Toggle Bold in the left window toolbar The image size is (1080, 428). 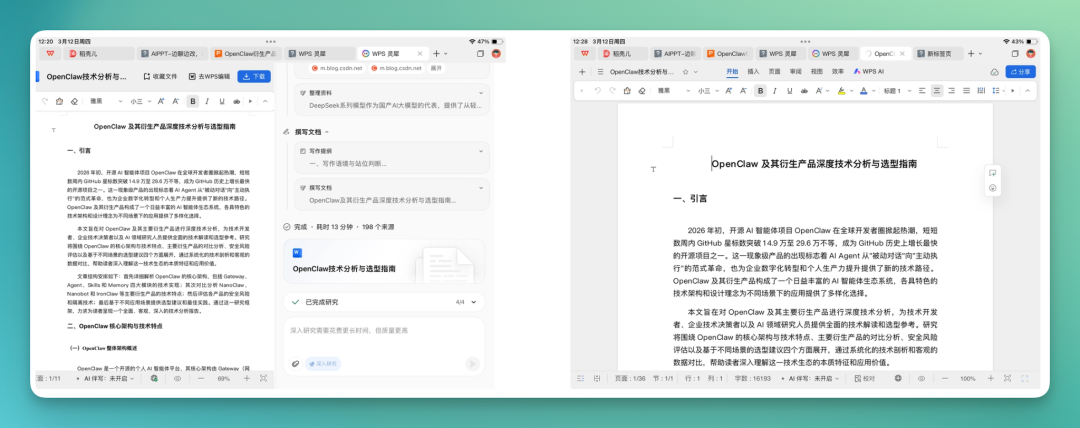coord(192,101)
